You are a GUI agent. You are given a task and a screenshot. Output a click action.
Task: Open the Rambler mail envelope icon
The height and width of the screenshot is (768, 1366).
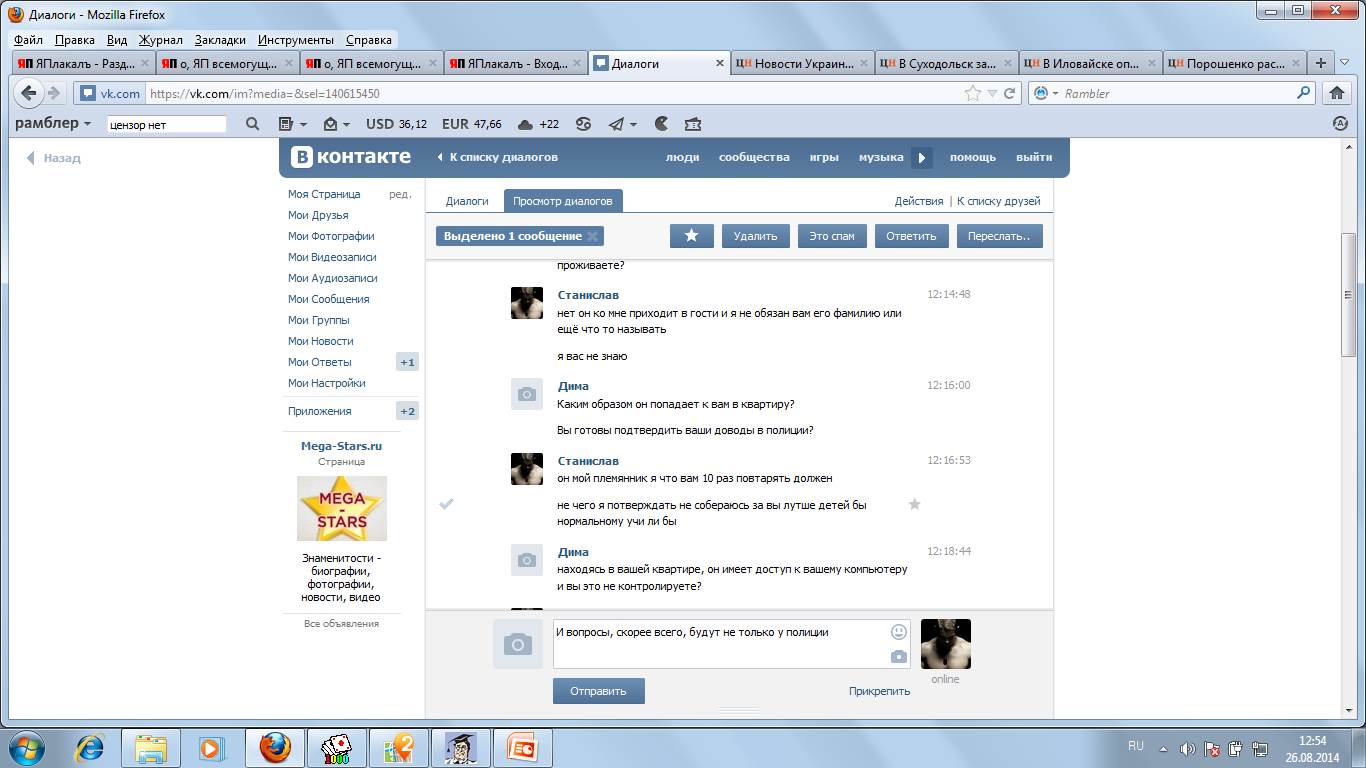click(331, 124)
